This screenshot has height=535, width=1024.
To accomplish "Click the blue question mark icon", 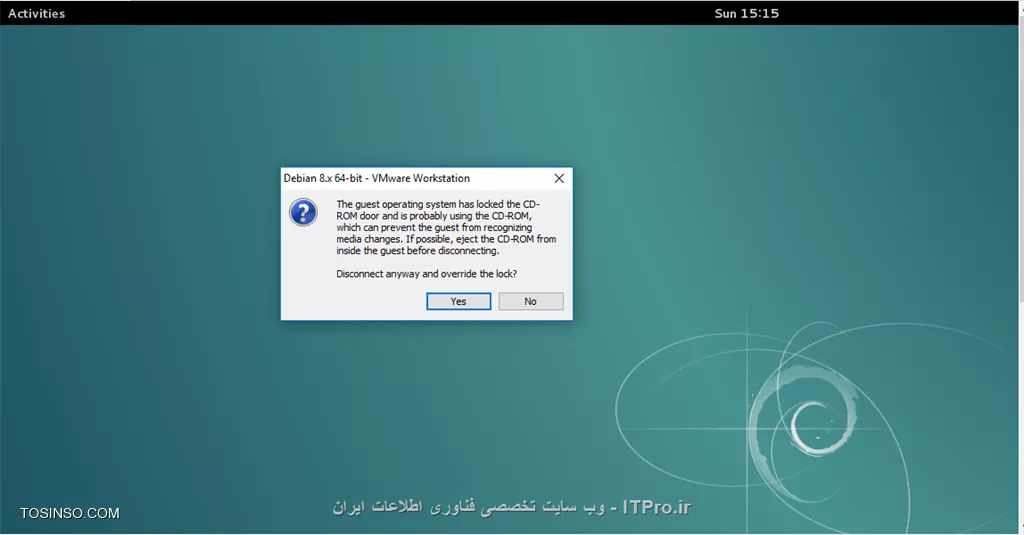I will (303, 212).
